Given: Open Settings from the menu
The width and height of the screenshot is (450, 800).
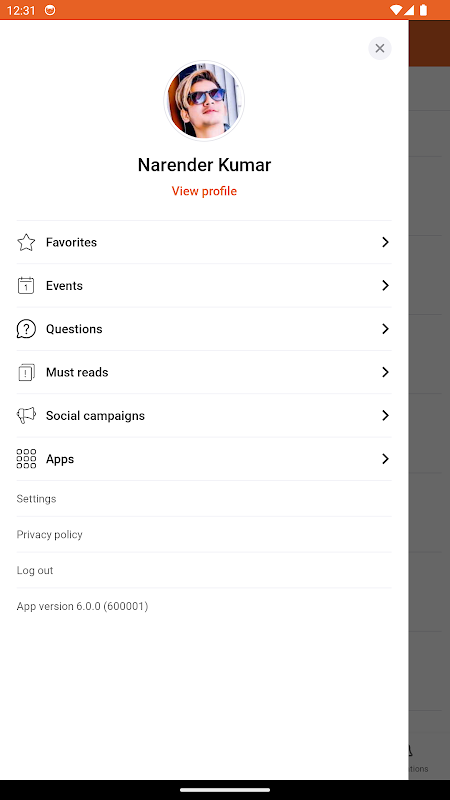Looking at the screenshot, I should [204, 498].
